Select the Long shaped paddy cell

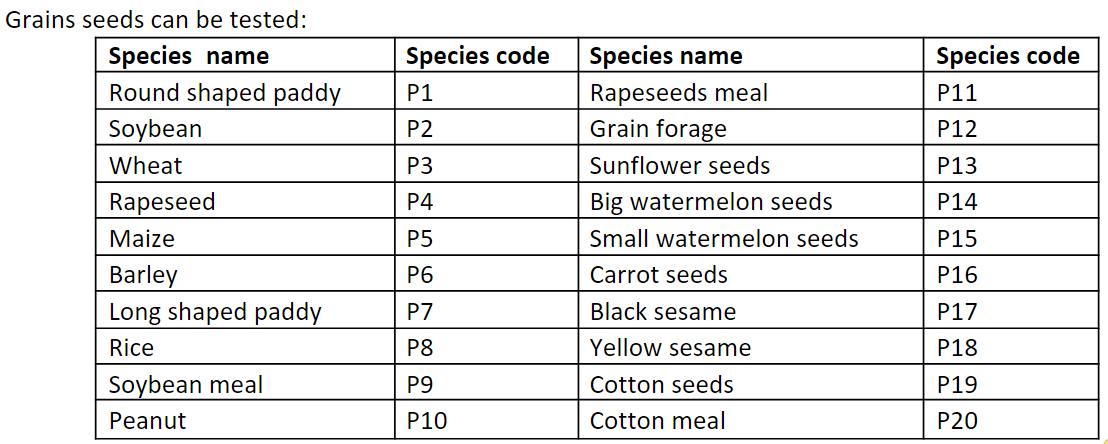[x=246, y=312]
